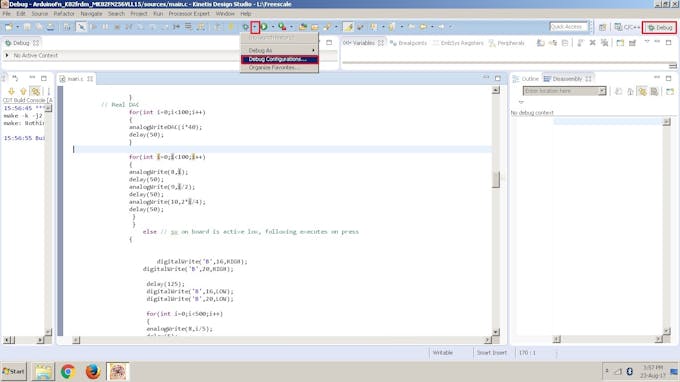
Task: Click the Remove All double-X icon in Variables view
Action: 604,43
